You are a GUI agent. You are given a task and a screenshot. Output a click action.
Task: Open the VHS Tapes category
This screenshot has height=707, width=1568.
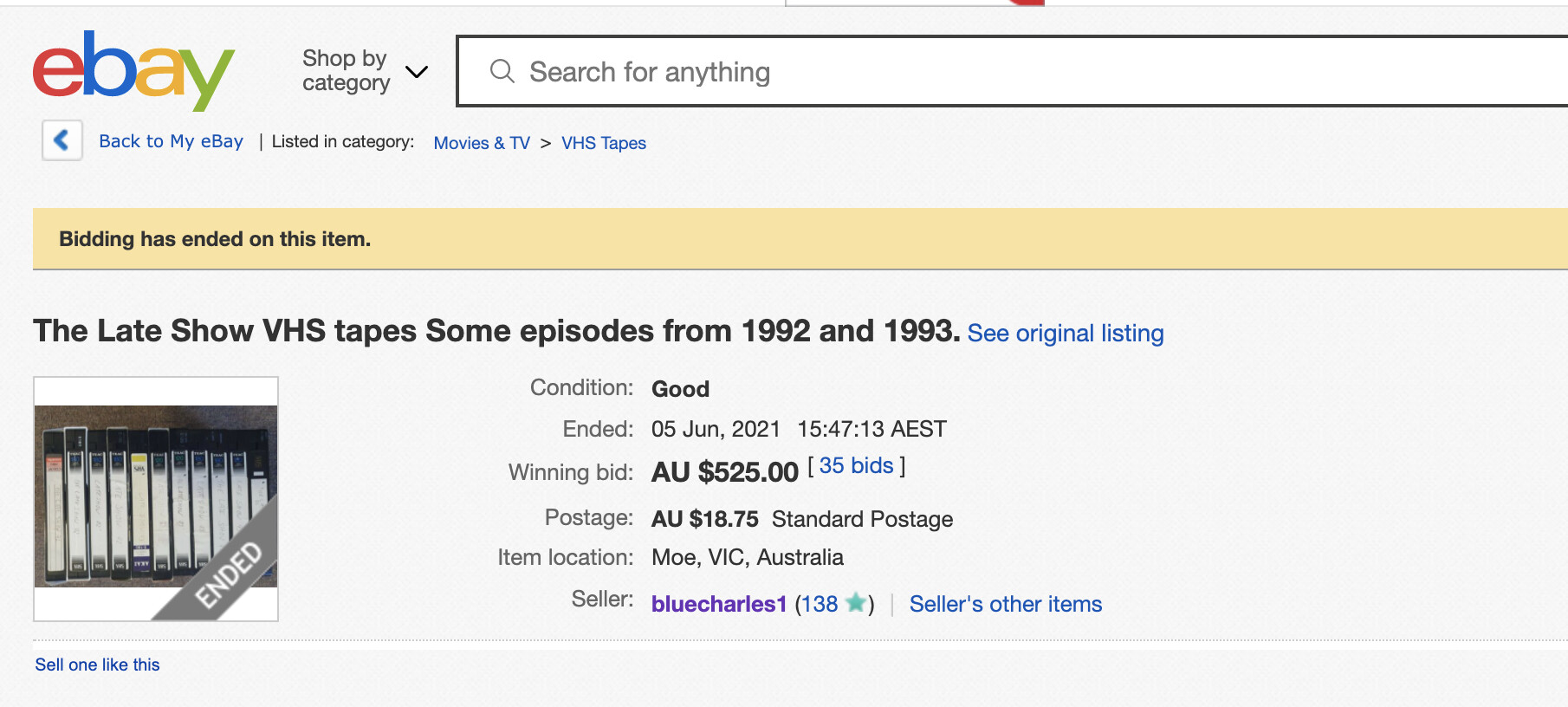click(x=604, y=143)
